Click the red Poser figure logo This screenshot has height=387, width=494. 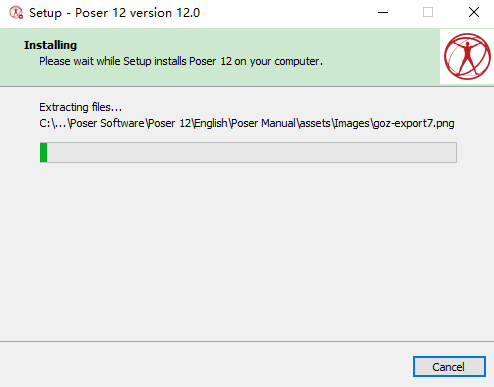[467, 56]
